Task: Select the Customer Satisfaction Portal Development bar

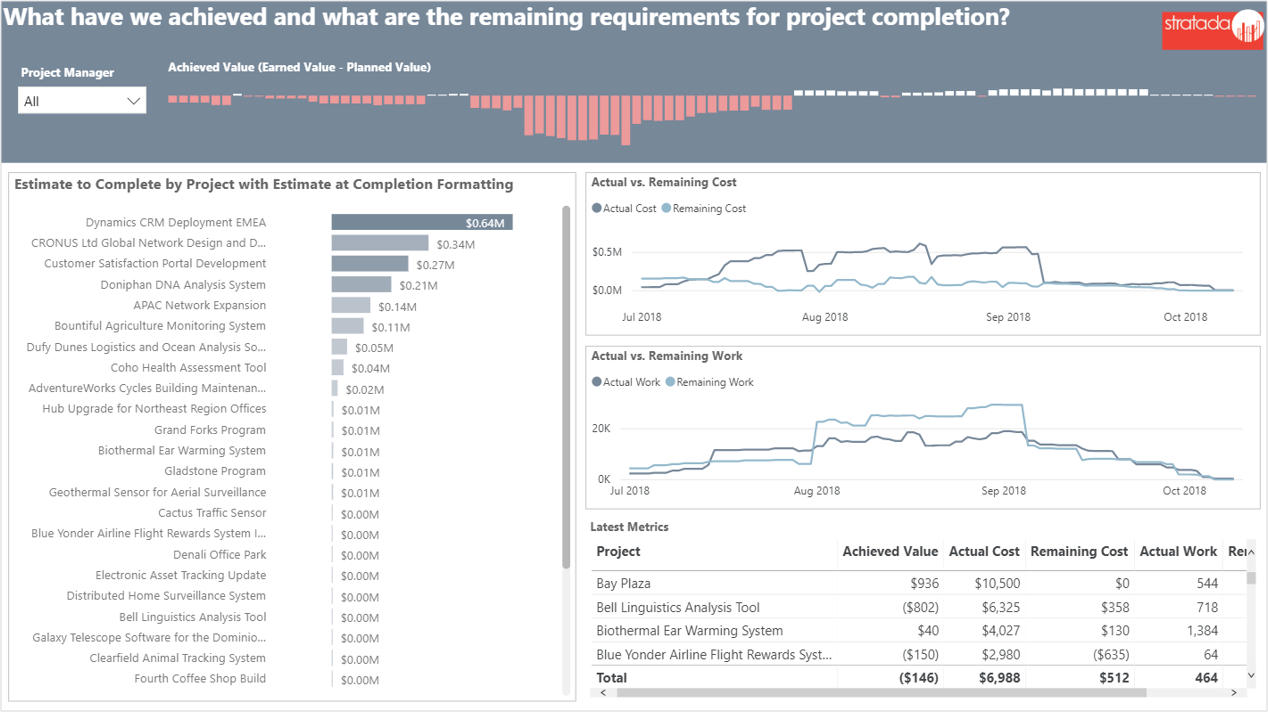Action: point(370,264)
